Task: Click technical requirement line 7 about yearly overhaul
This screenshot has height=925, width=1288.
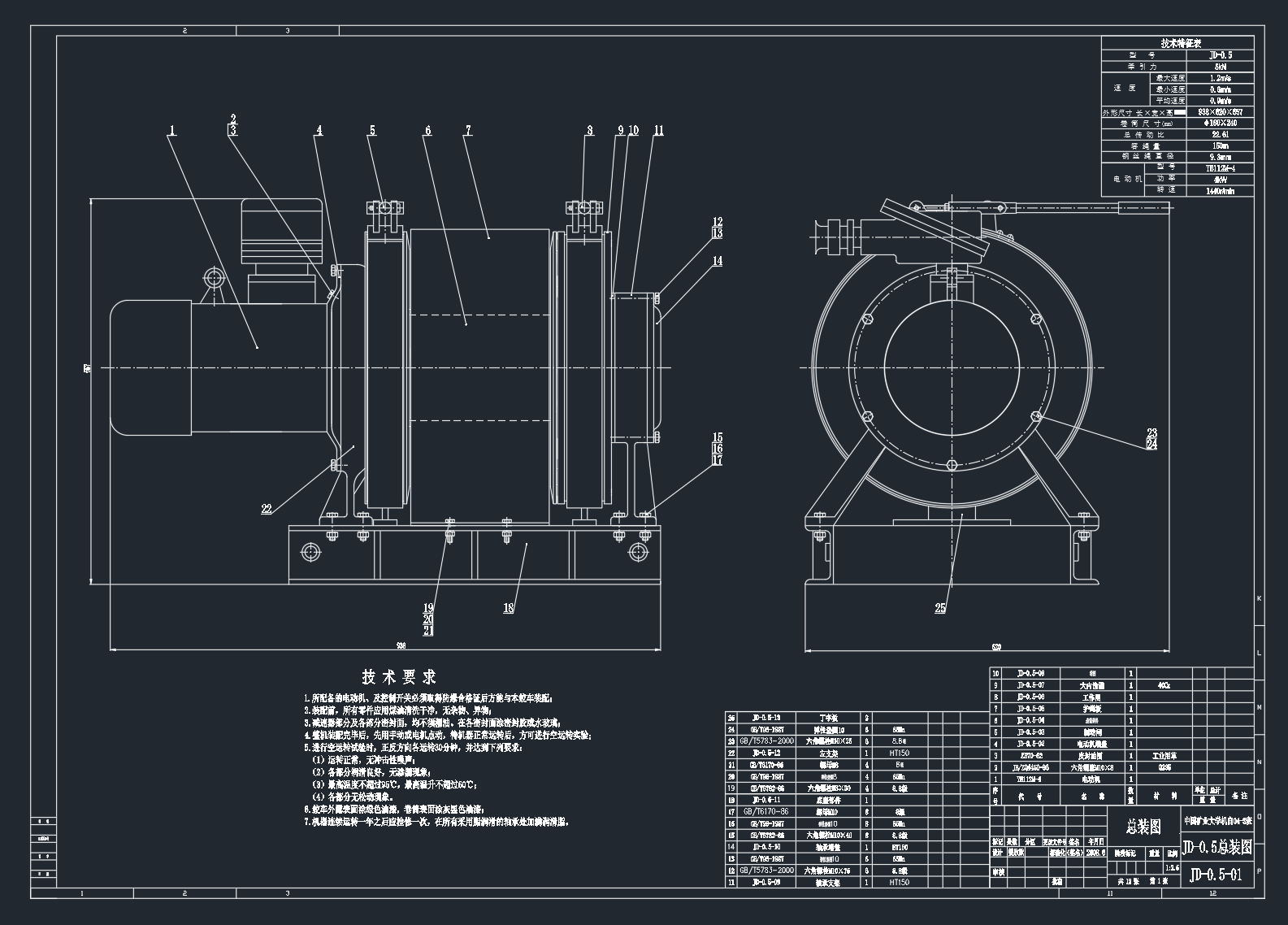Action: (x=436, y=823)
